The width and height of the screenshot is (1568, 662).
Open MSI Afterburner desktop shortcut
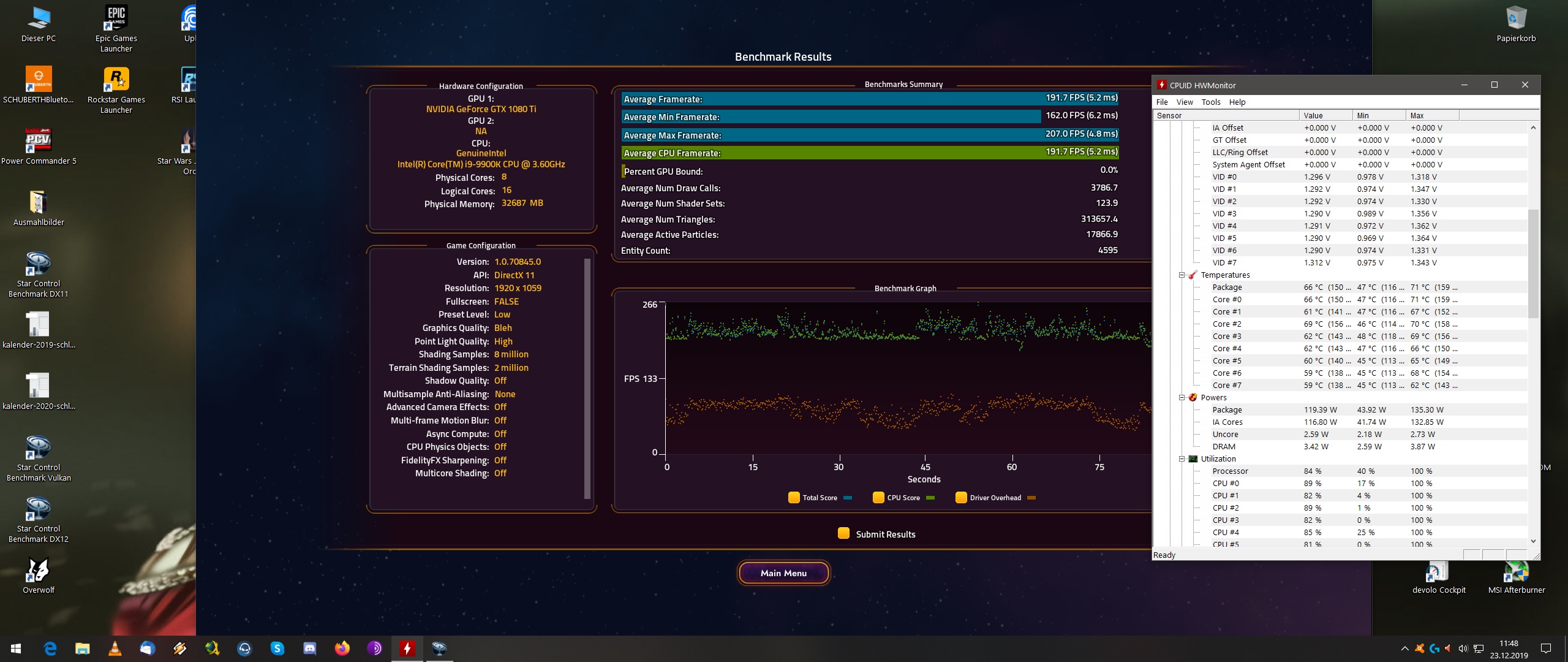click(x=1516, y=572)
